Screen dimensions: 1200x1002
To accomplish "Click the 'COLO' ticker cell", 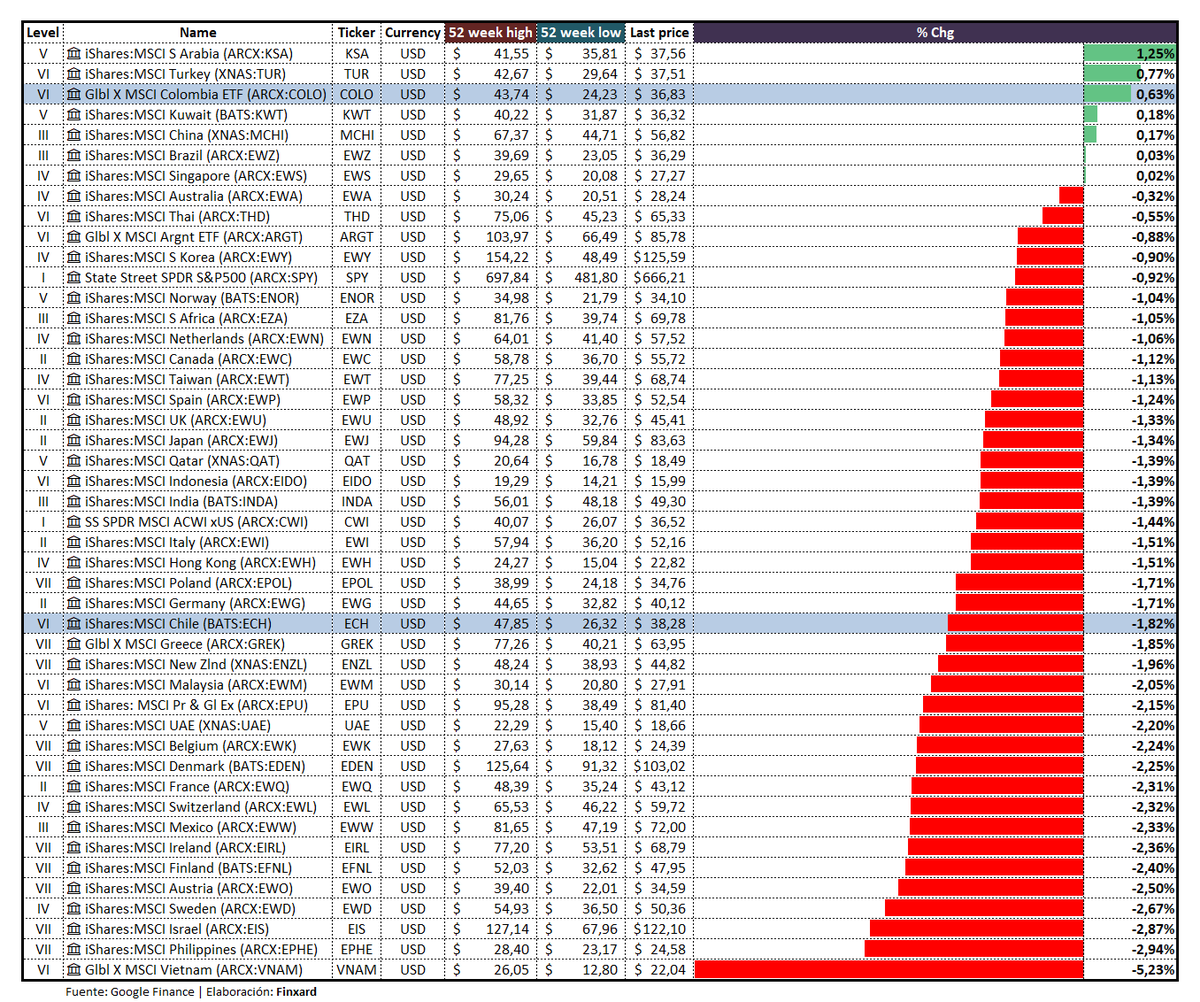I will coord(357,94).
